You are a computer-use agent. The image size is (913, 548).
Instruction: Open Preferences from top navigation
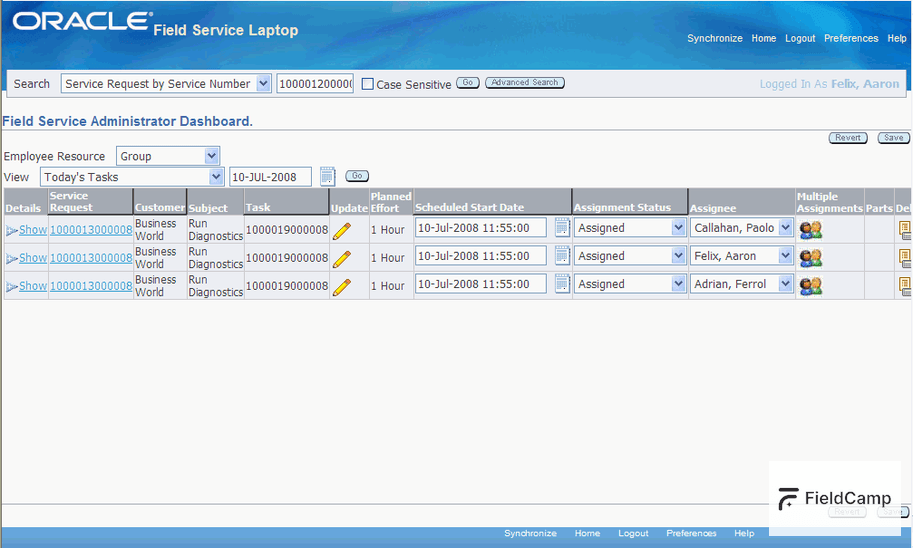click(x=851, y=38)
